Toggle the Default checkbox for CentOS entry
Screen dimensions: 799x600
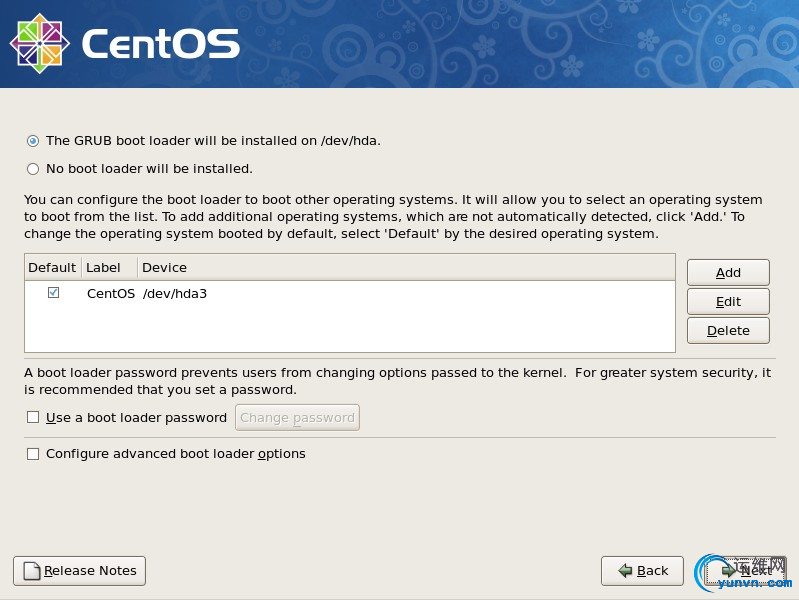[x=53, y=293]
